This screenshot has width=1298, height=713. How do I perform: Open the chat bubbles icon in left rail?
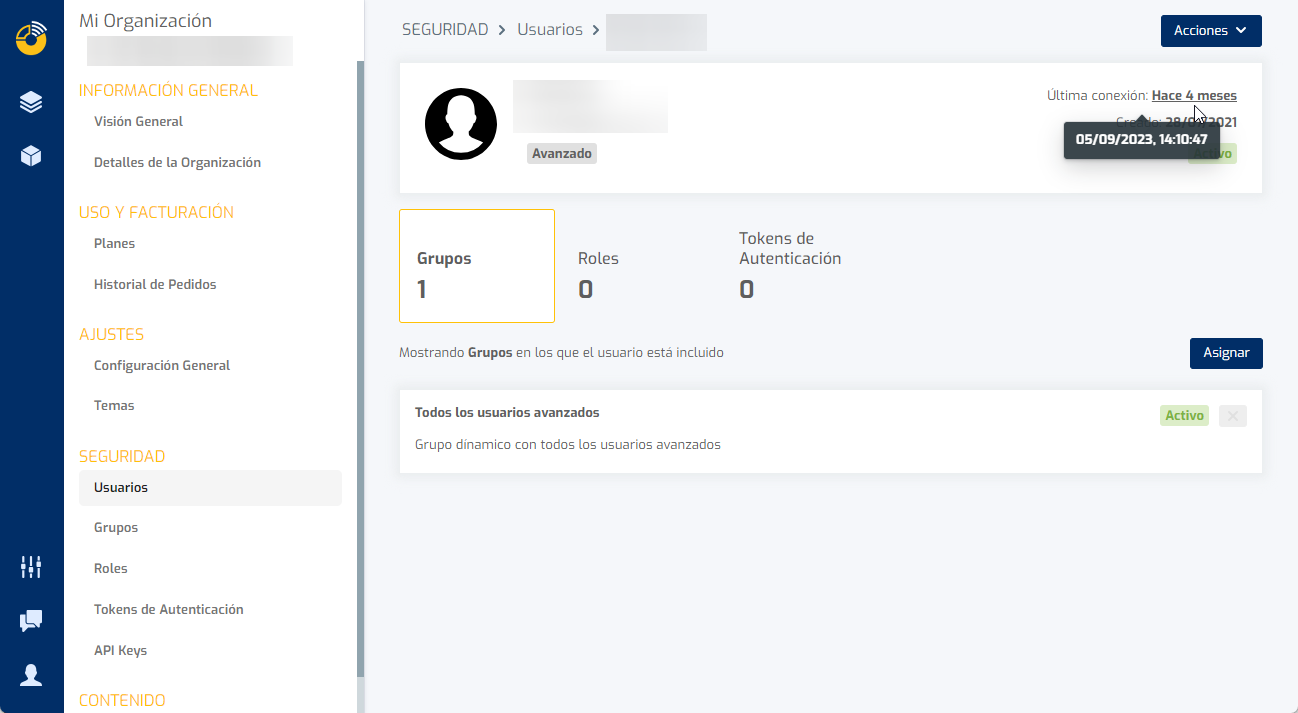[x=31, y=621]
